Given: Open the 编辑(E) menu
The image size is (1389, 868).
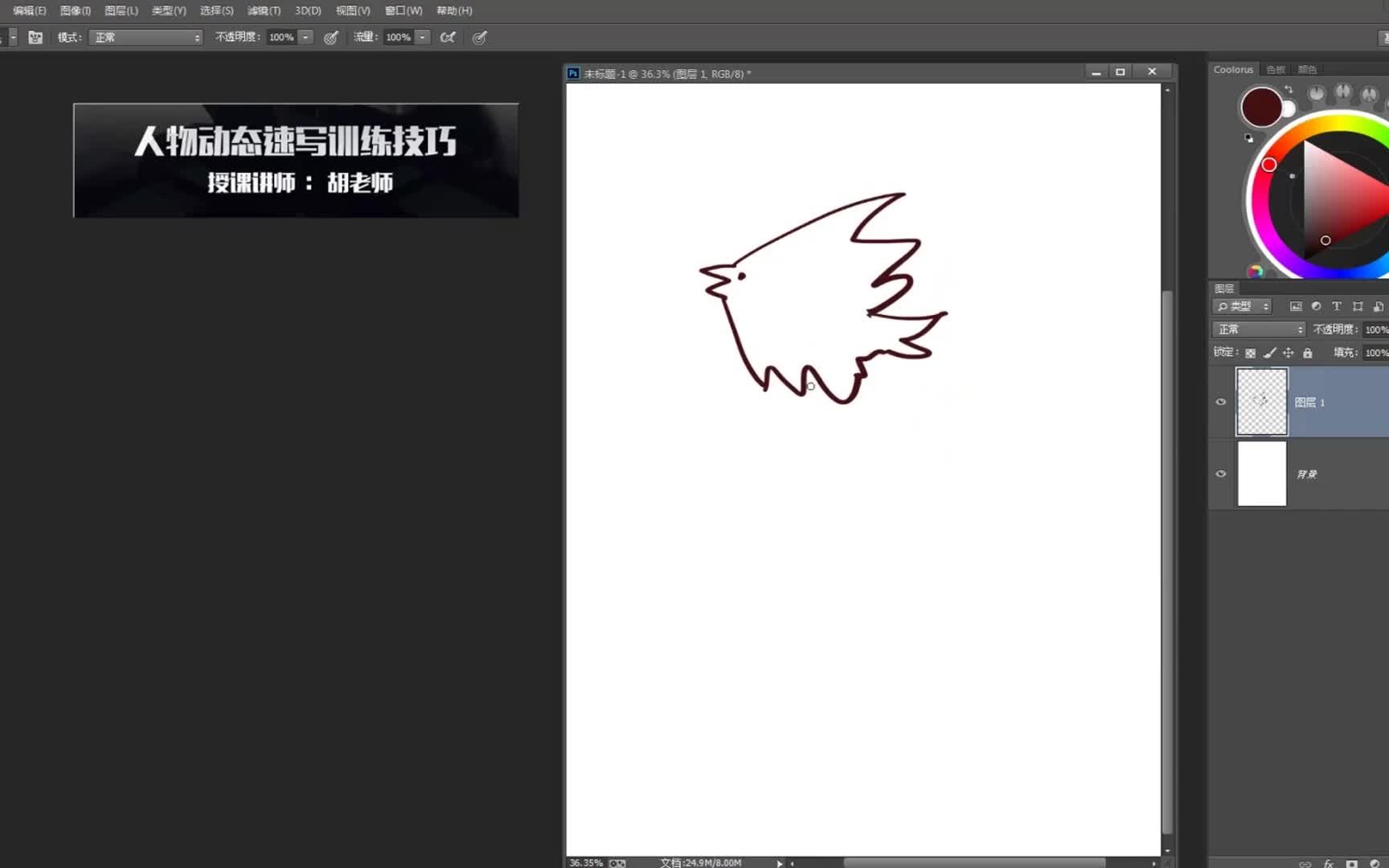Looking at the screenshot, I should point(30,10).
